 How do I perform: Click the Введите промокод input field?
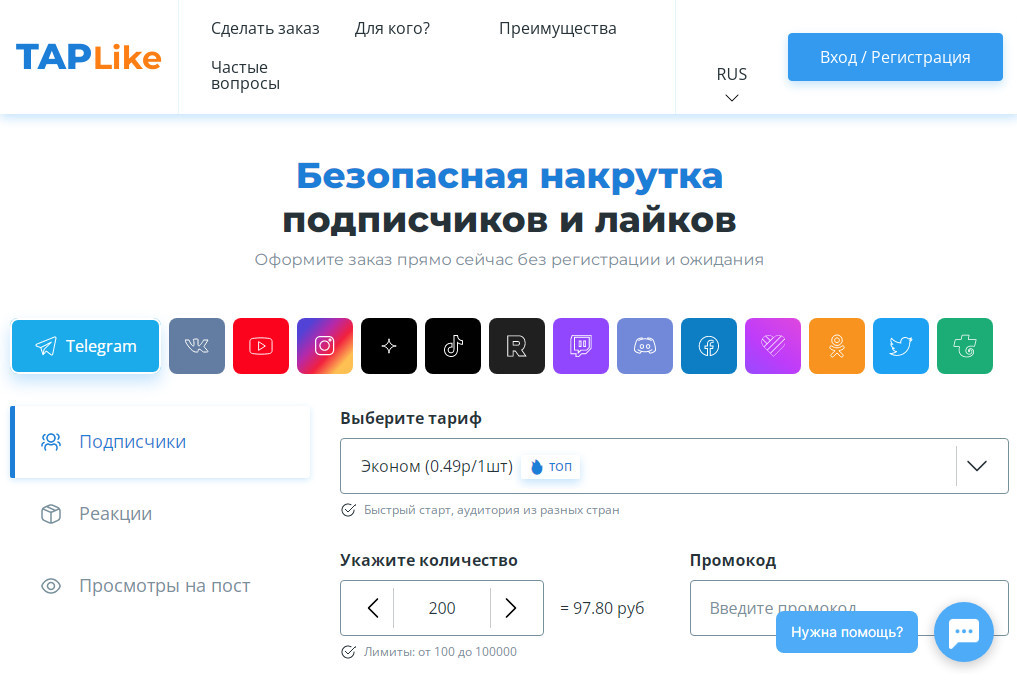pyautogui.click(x=849, y=608)
